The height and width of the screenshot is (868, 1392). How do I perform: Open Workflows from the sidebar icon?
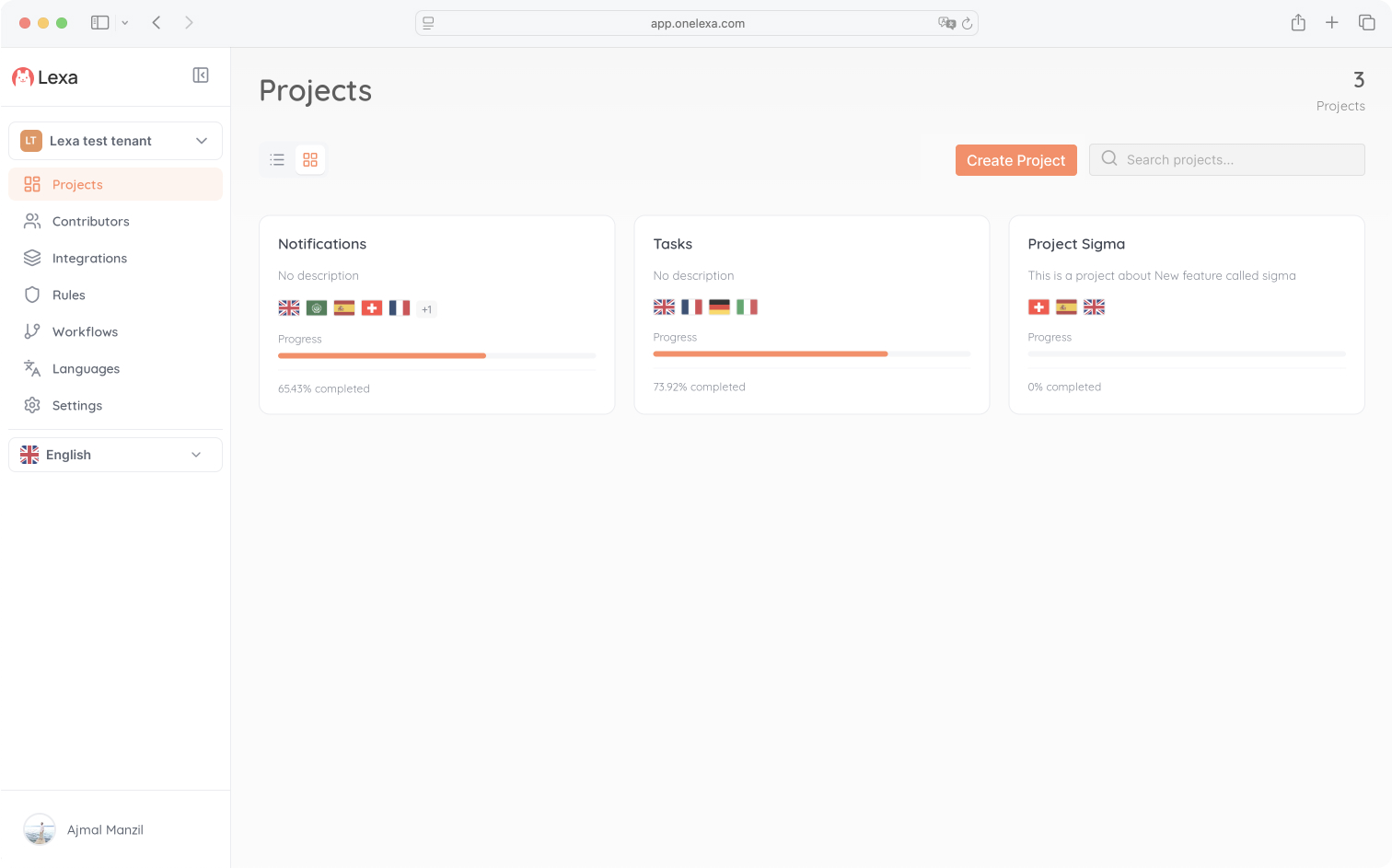(x=30, y=331)
